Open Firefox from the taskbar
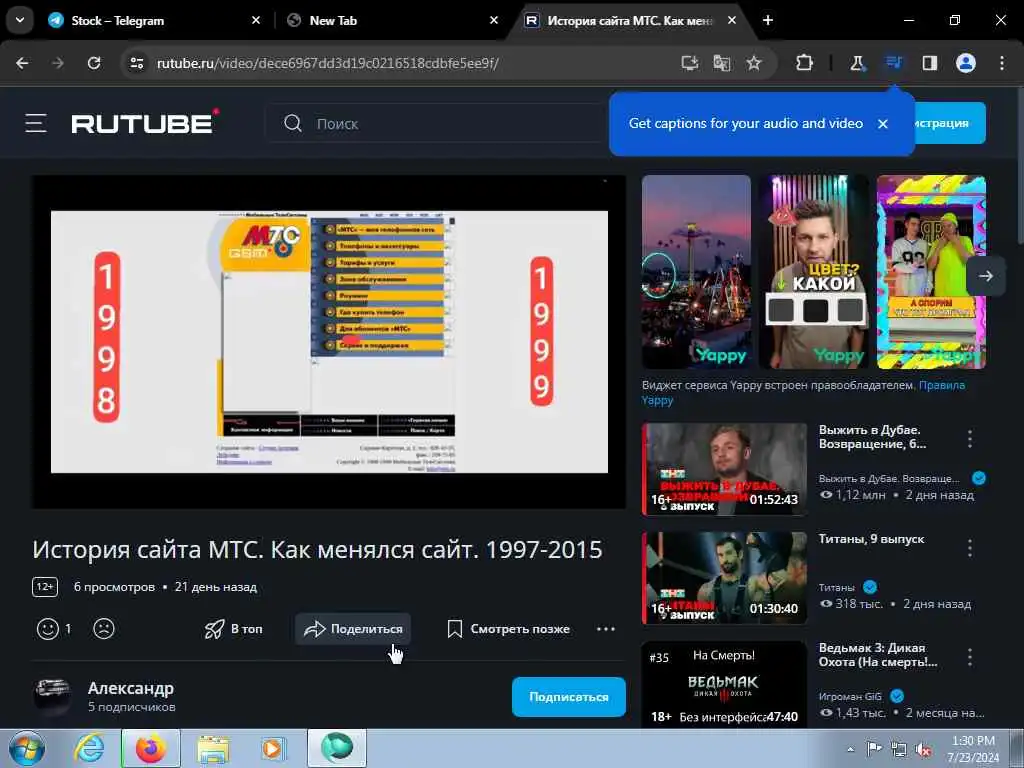 [151, 748]
